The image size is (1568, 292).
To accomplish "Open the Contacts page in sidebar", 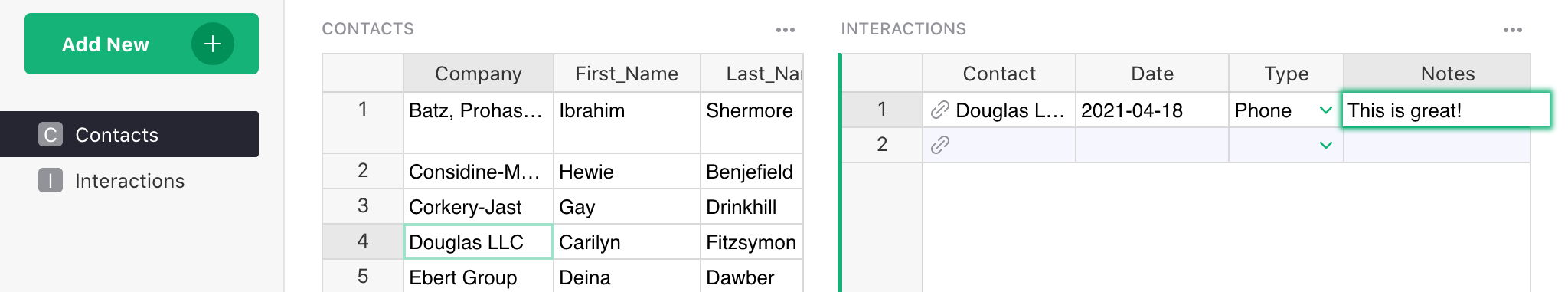I will (x=129, y=134).
